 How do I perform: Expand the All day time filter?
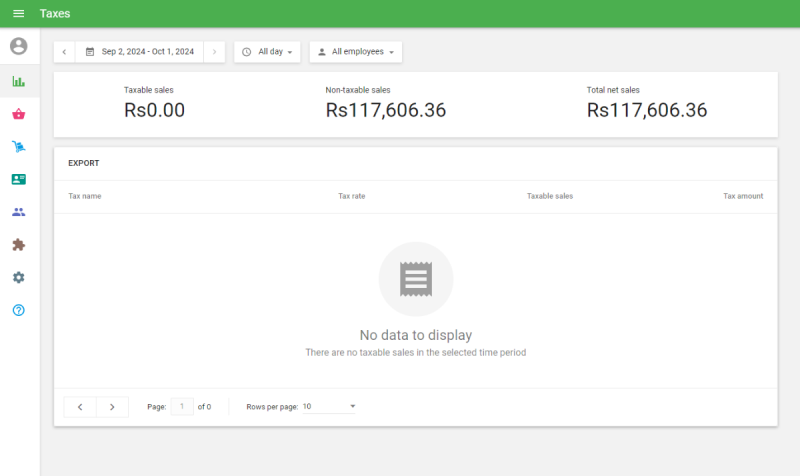point(267,52)
